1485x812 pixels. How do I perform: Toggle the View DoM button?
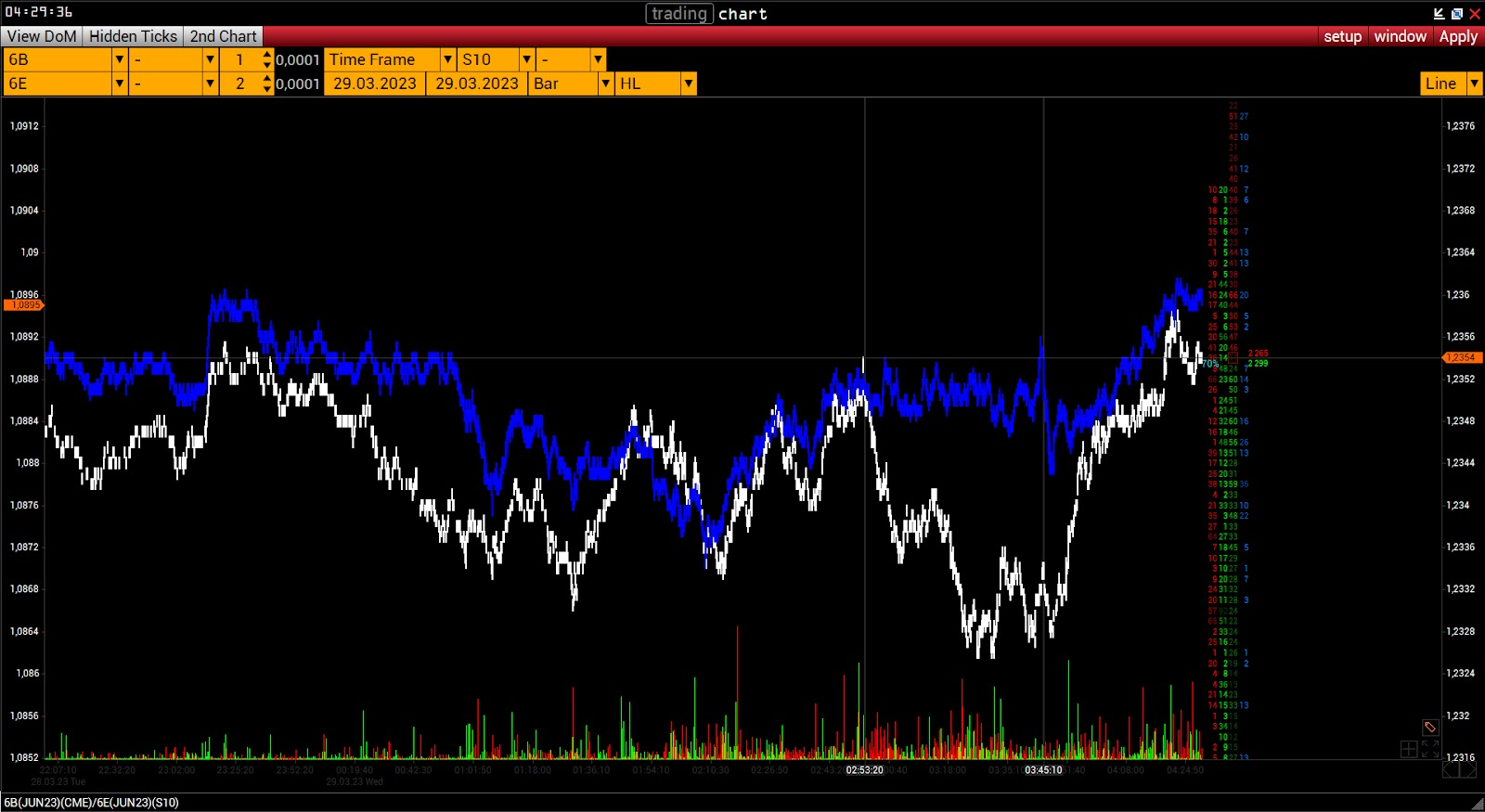click(x=42, y=36)
